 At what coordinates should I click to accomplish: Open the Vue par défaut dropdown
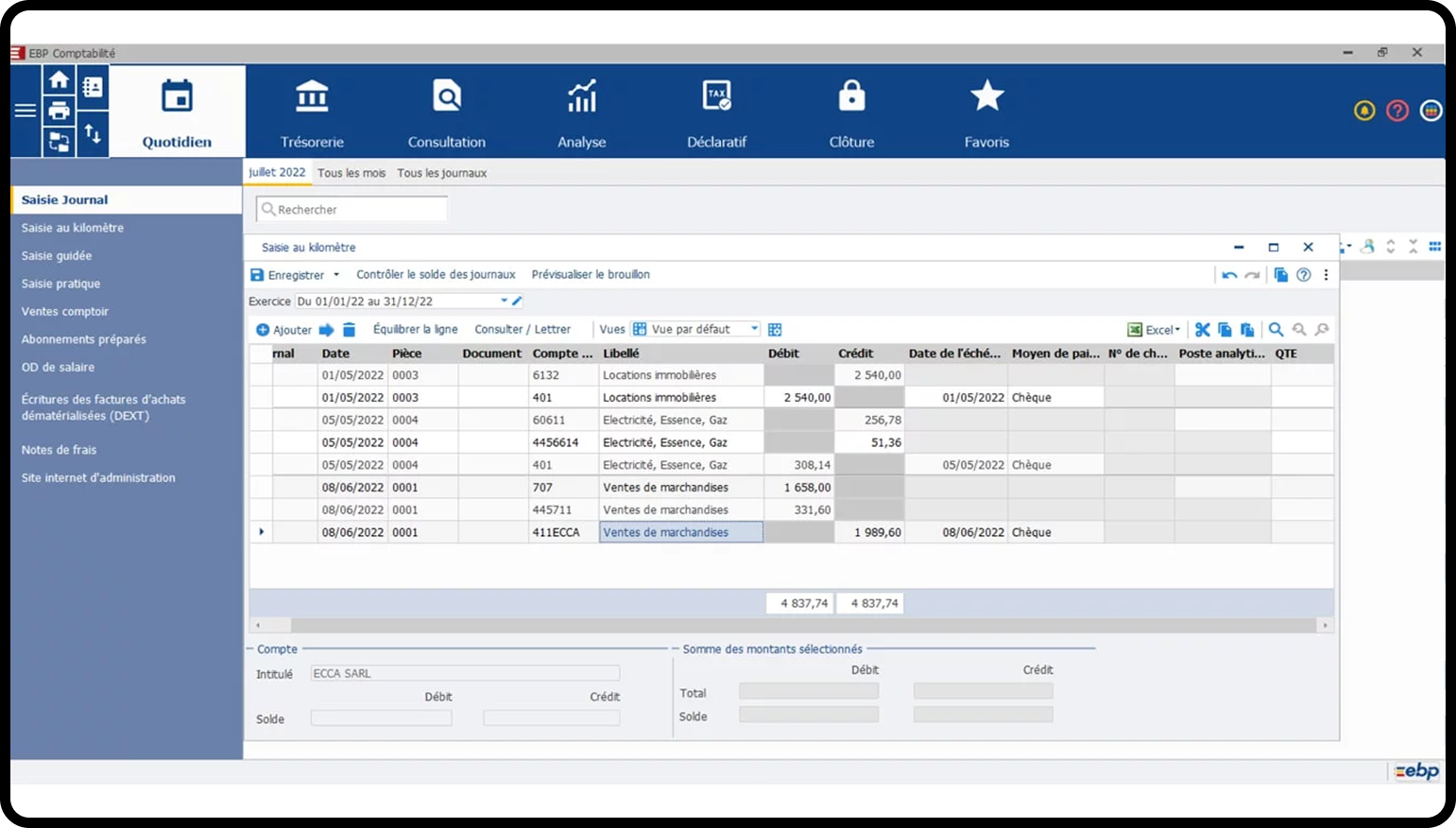click(x=754, y=330)
